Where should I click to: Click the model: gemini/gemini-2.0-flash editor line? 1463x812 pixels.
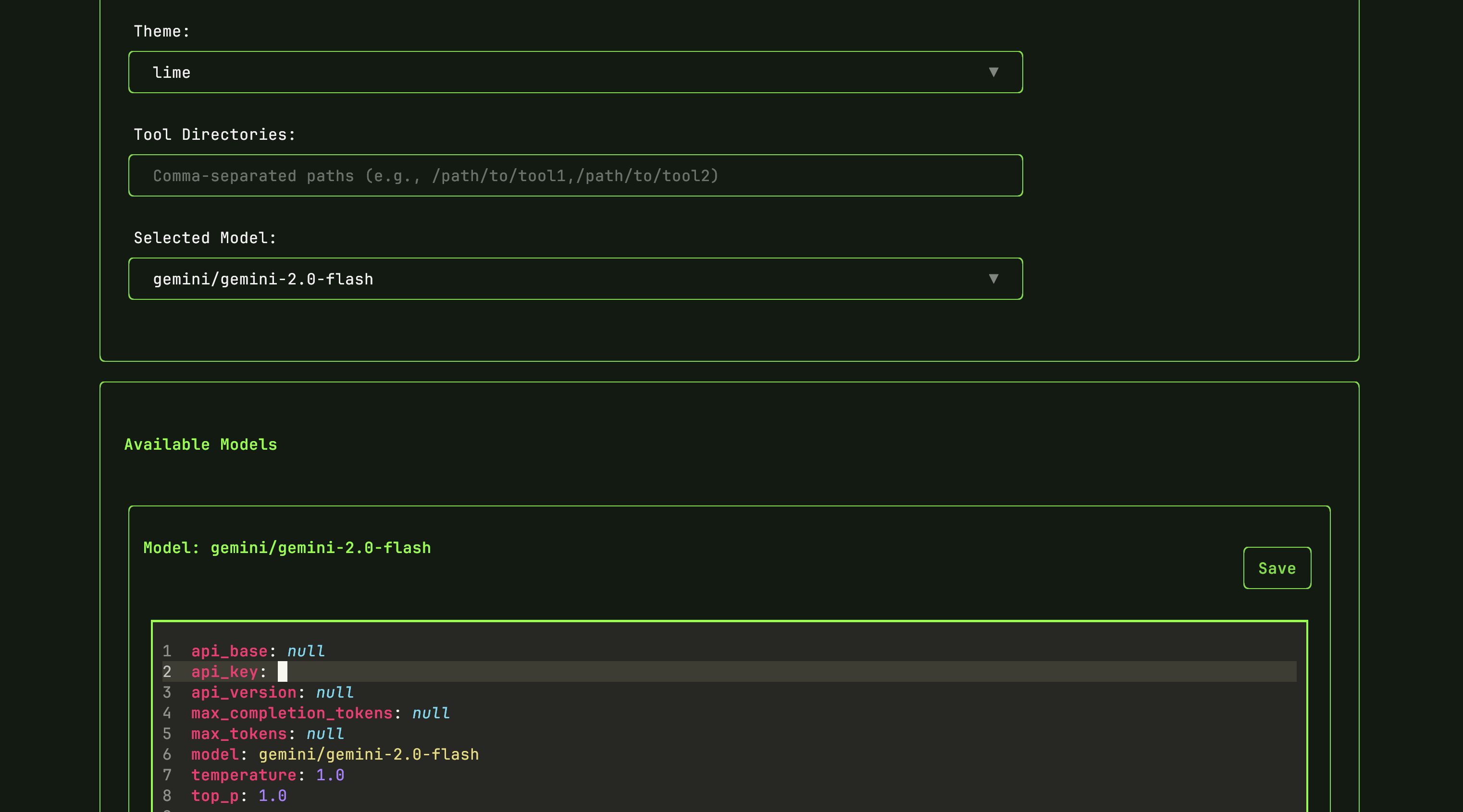coord(729,754)
